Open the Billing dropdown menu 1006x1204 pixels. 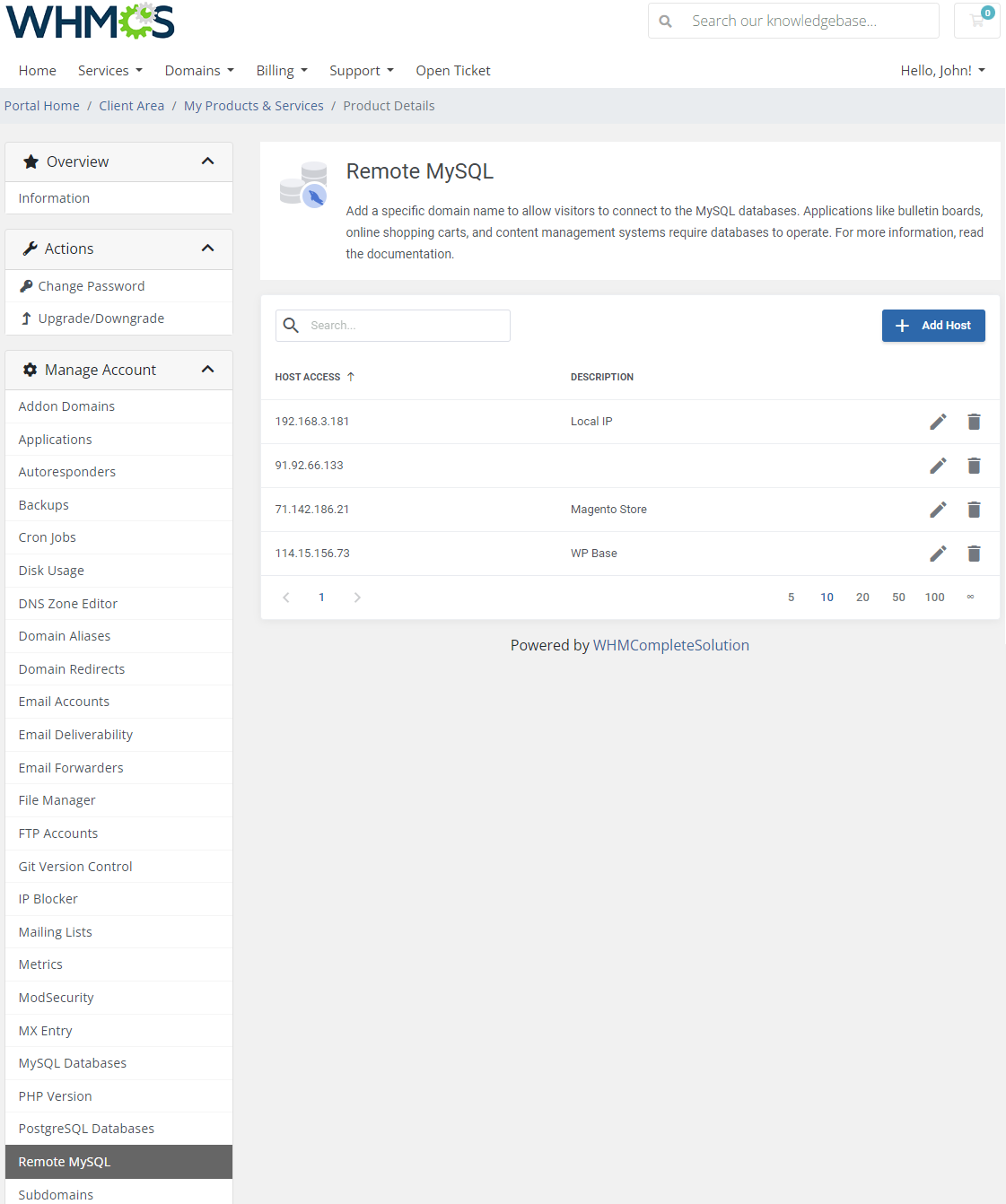point(282,71)
